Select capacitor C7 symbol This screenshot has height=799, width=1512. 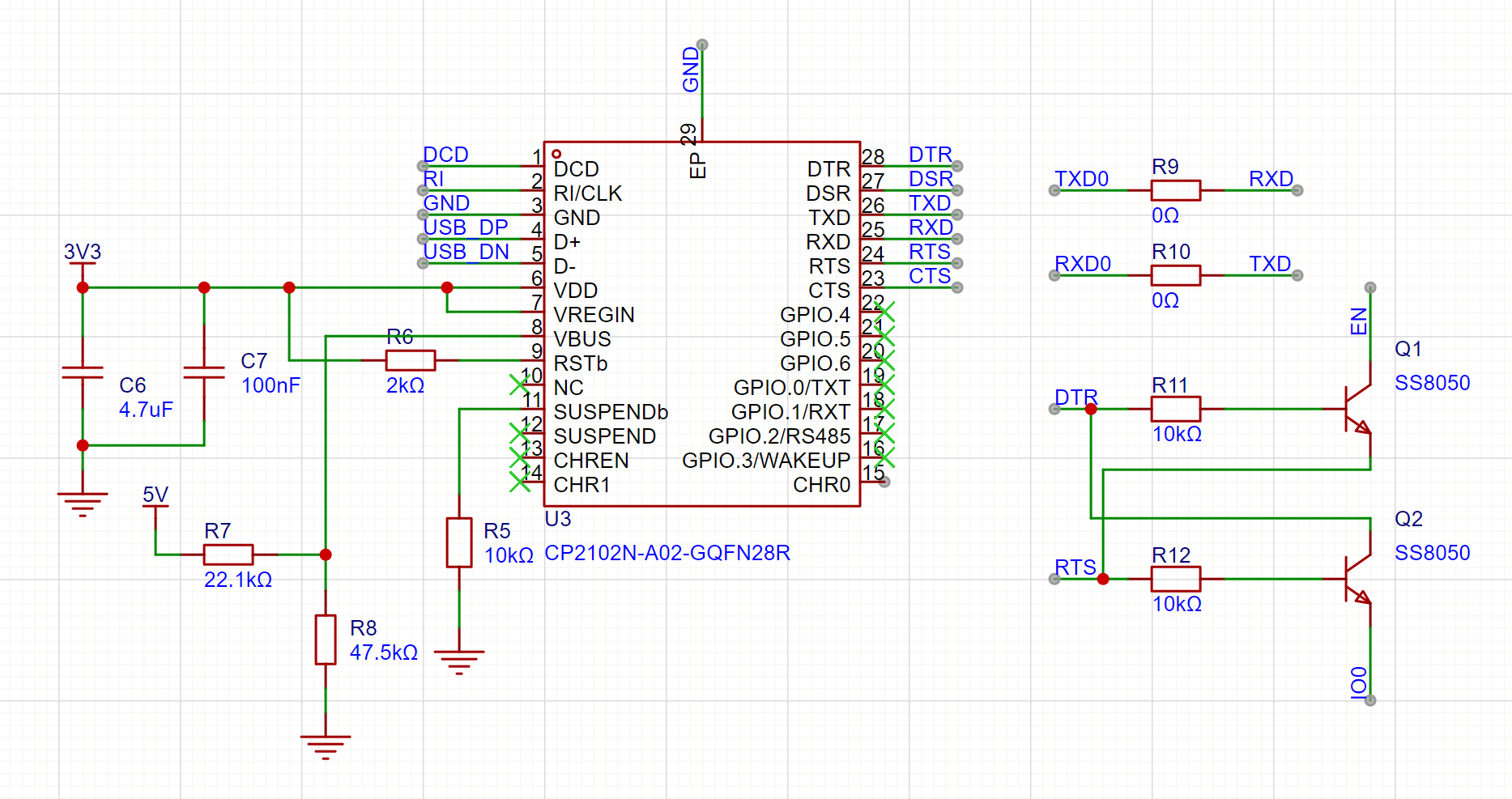(204, 372)
